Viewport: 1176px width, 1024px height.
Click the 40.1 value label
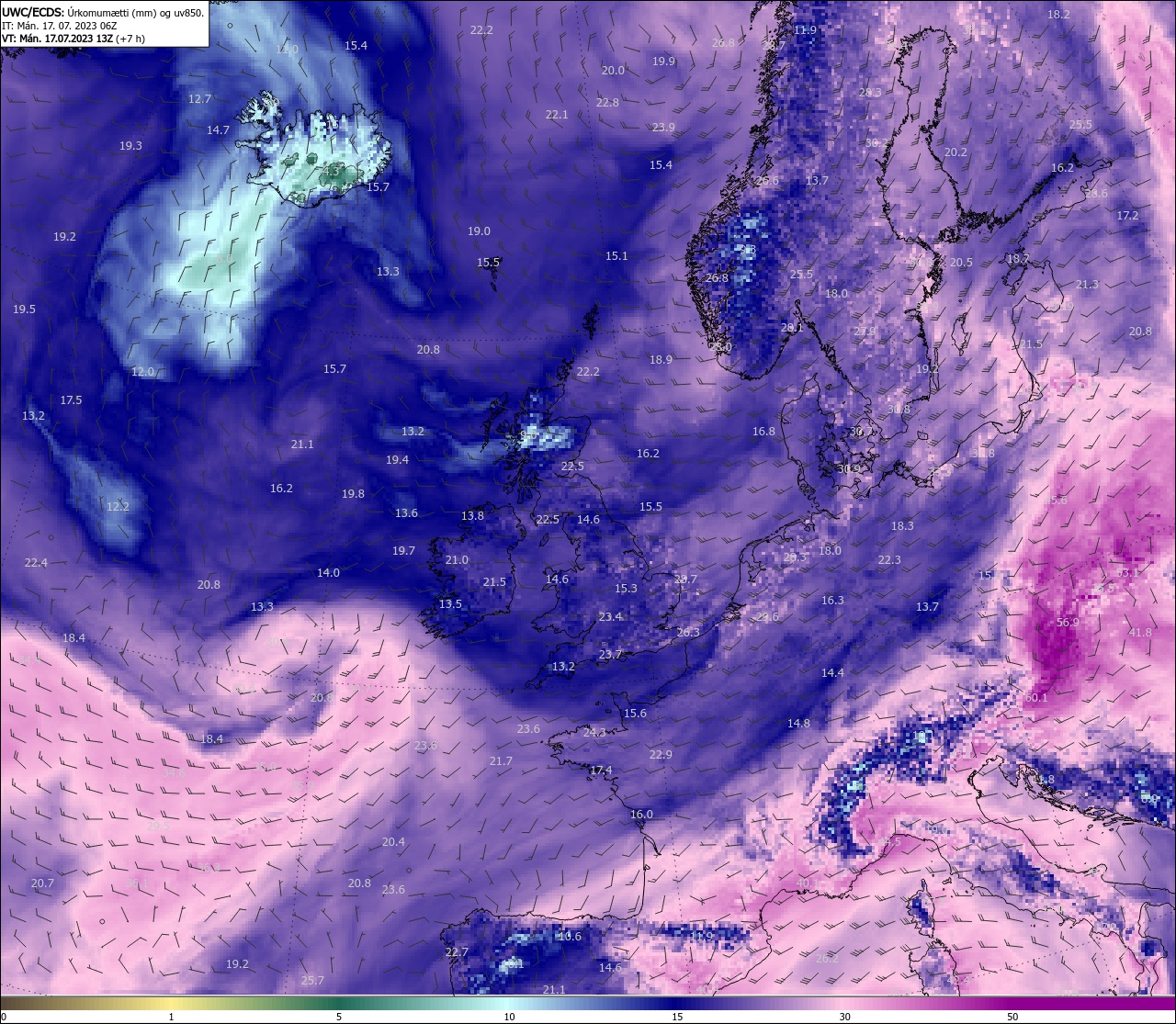pyautogui.click(x=807, y=883)
